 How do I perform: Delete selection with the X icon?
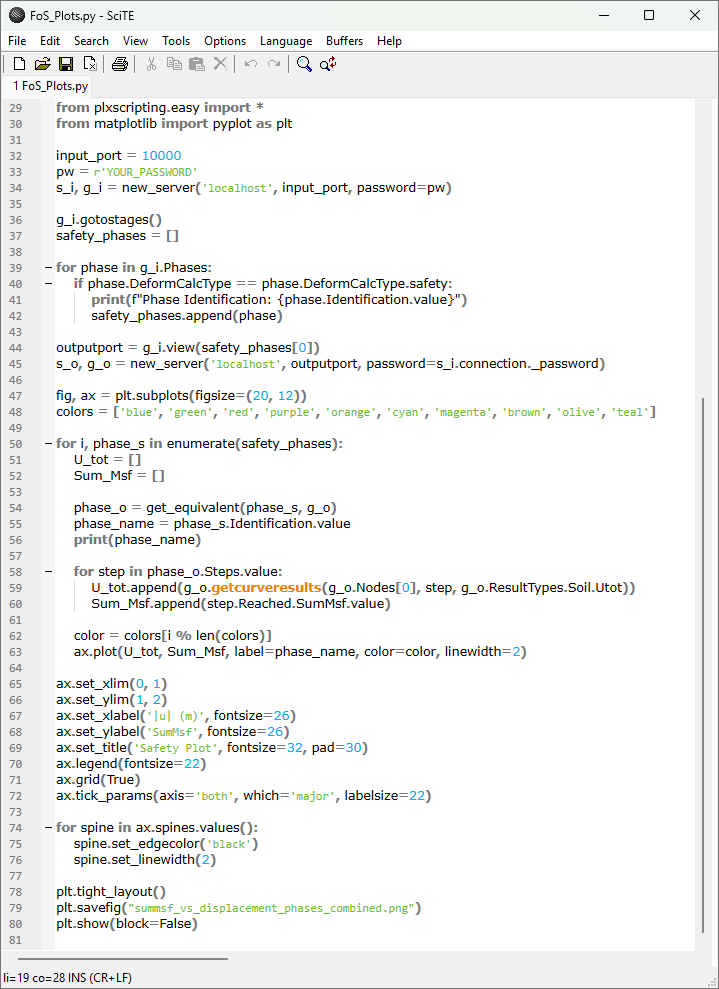220,64
